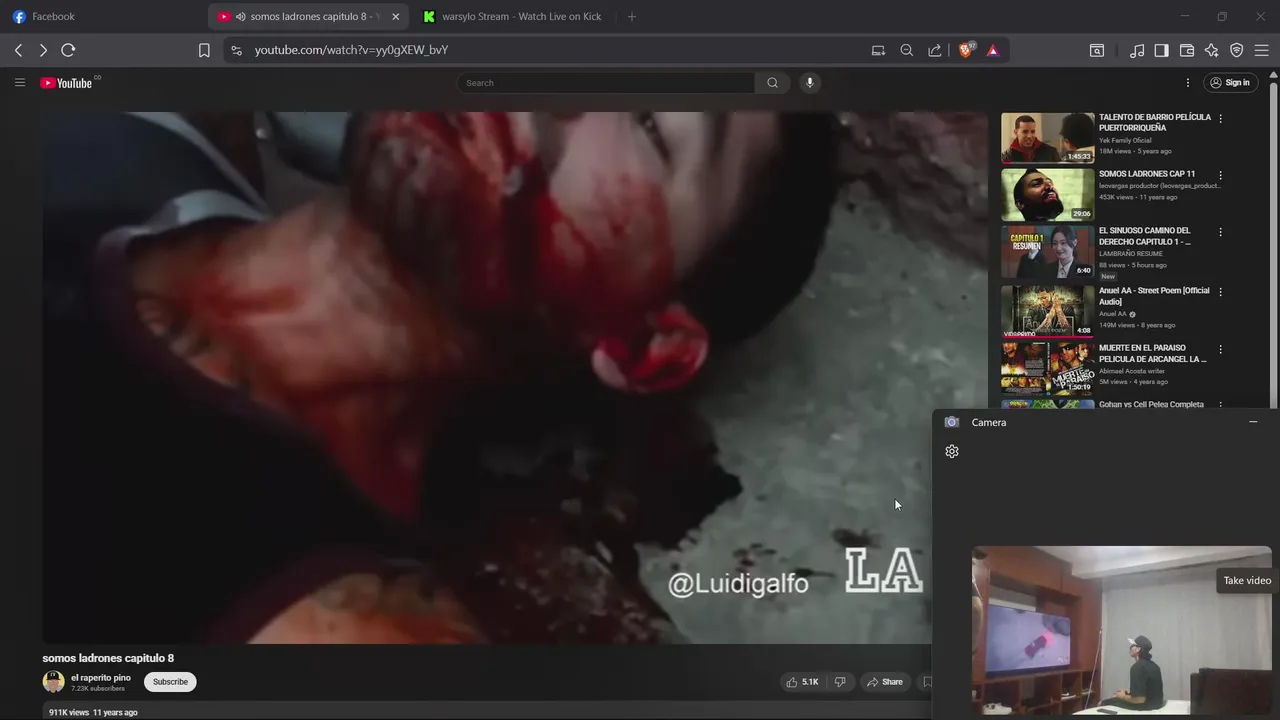Open Camera app settings gear

coord(952,451)
